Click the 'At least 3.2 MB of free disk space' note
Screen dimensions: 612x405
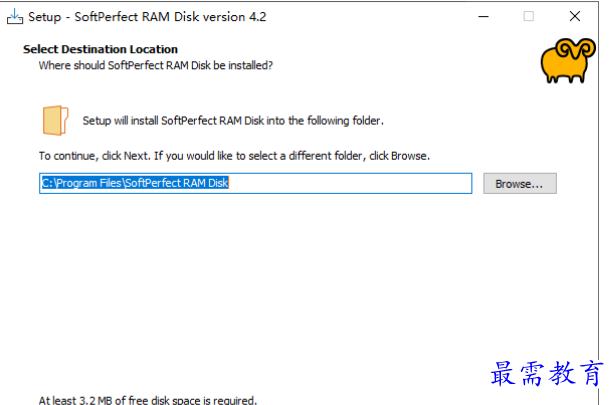tap(148, 400)
